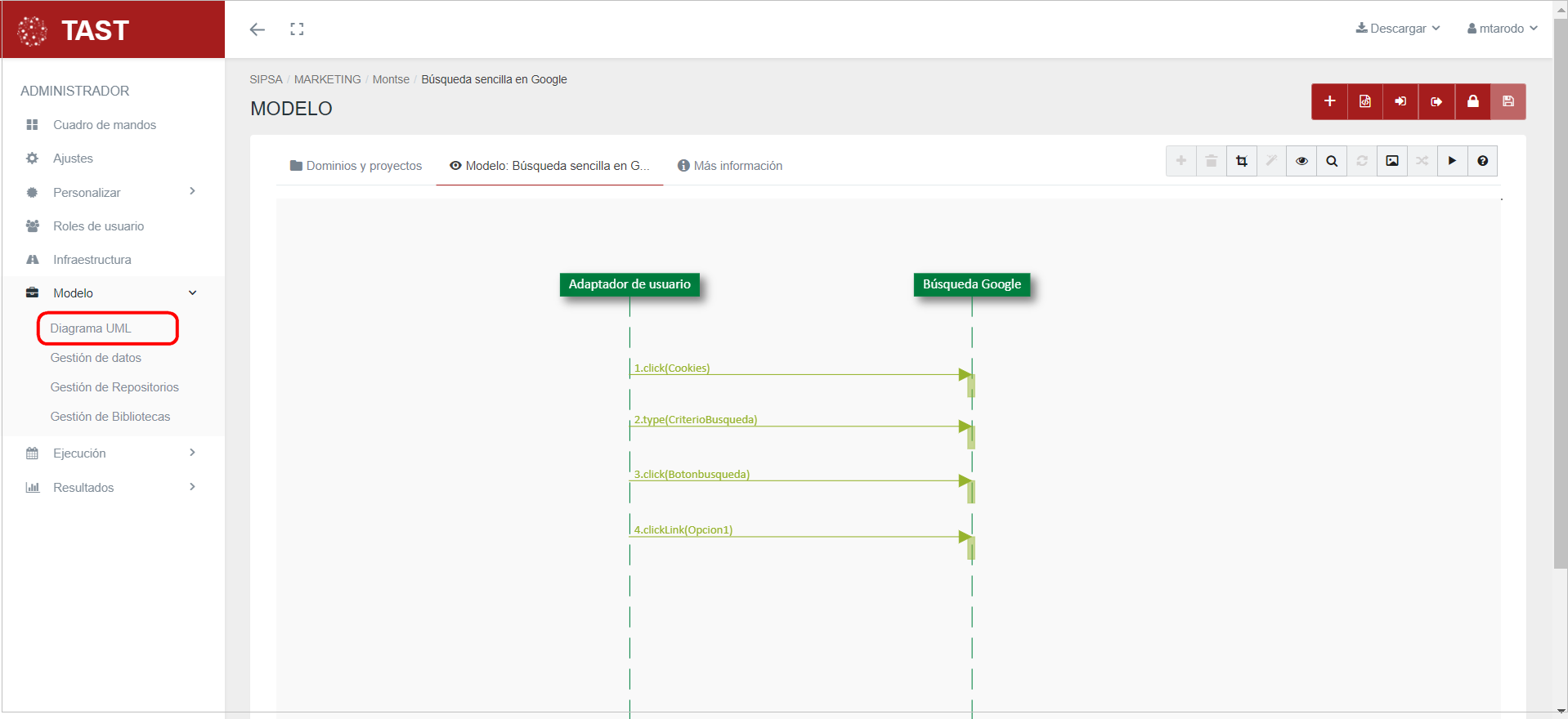Click the image icon in diagram toolbar

pos(1392,161)
